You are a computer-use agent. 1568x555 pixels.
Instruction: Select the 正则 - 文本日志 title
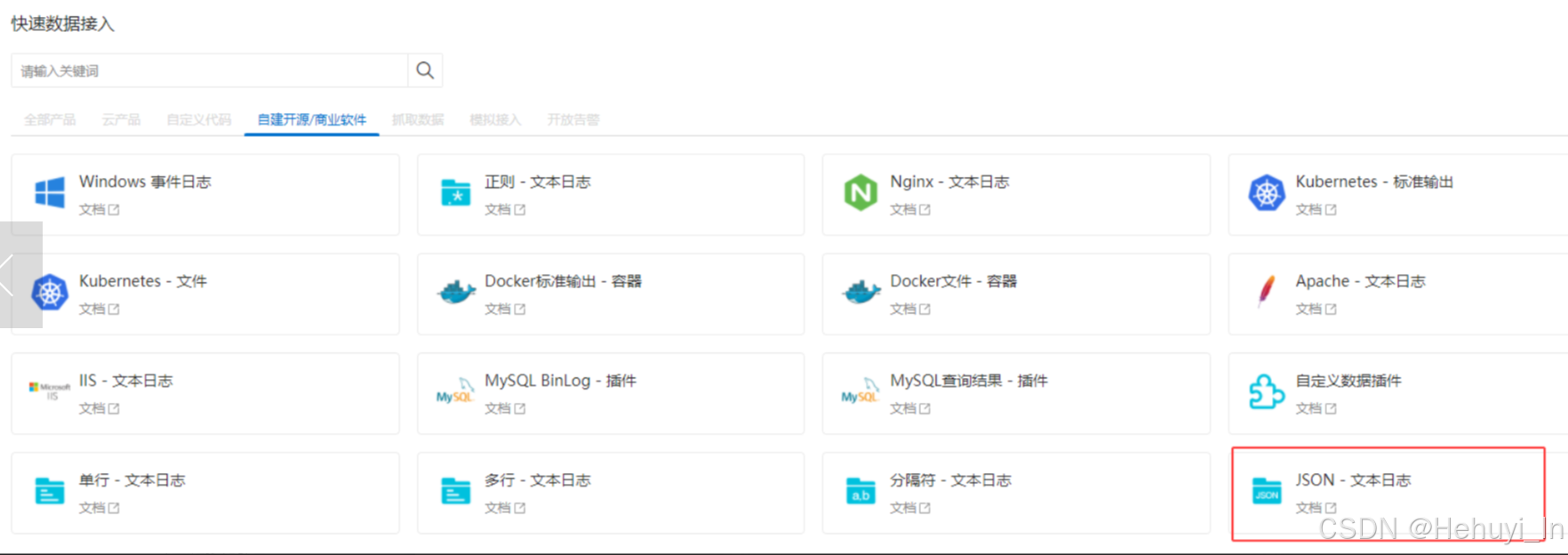(x=538, y=181)
